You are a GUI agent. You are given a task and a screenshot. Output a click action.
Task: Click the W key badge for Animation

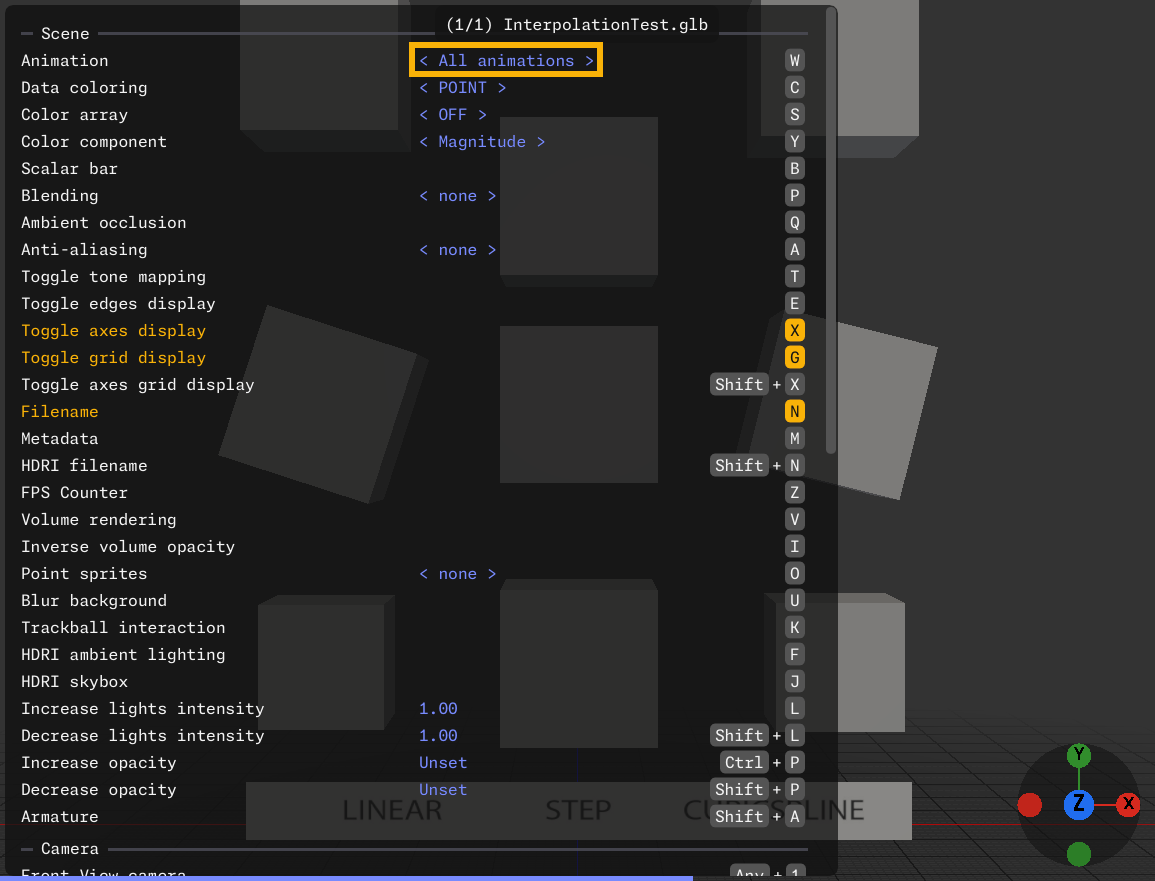tap(795, 60)
